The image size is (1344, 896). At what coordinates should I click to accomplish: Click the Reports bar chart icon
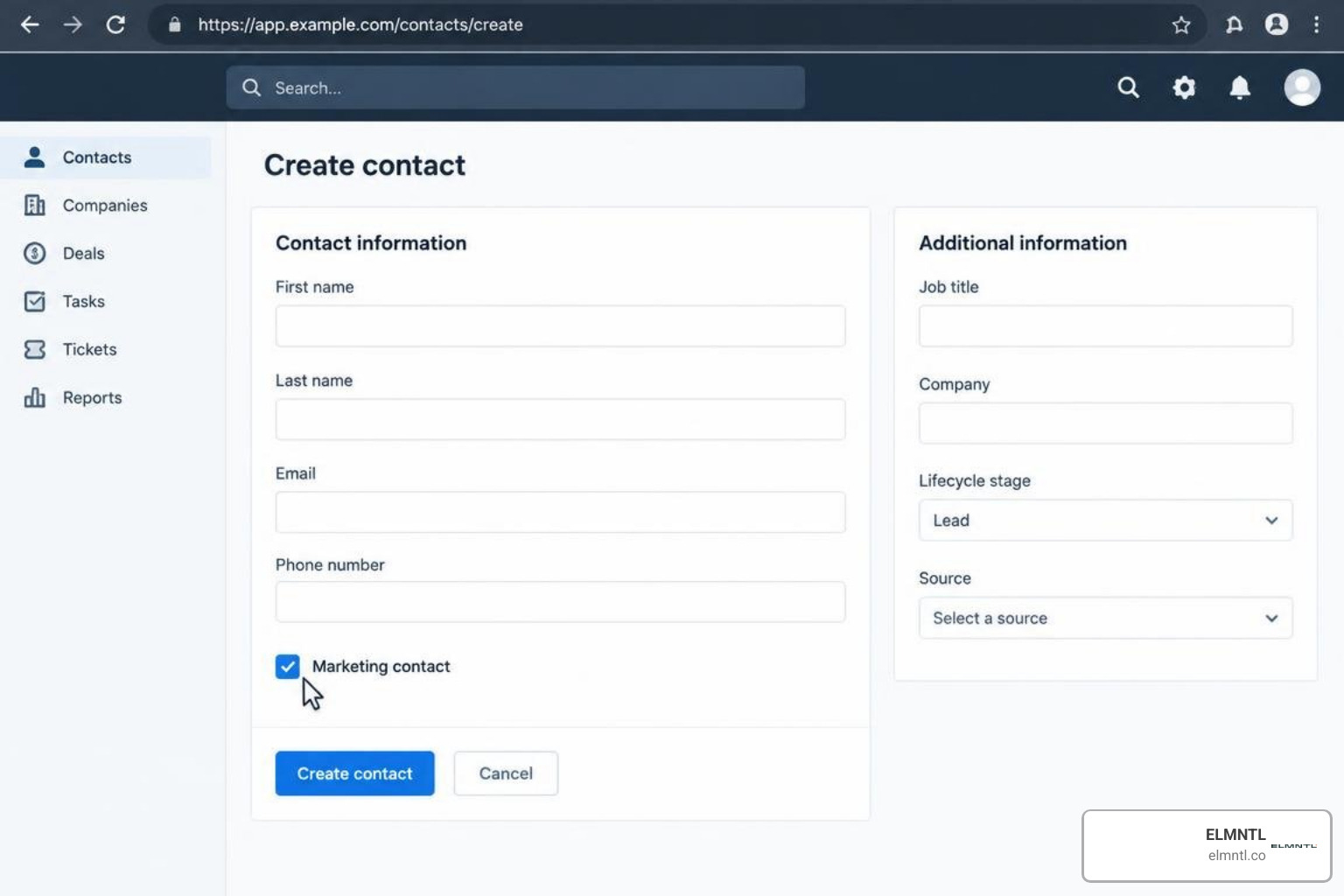(34, 397)
